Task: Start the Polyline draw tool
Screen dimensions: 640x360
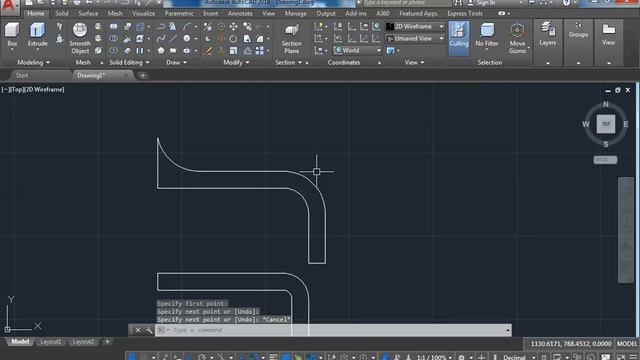Action: [x=161, y=27]
